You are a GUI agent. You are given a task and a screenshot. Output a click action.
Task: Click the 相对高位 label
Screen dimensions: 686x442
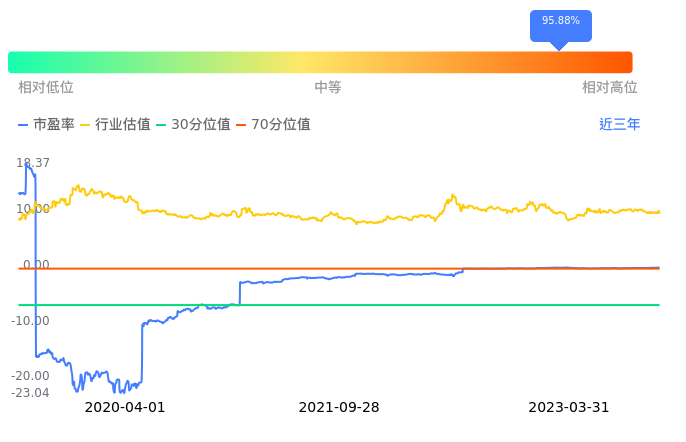[x=610, y=88]
